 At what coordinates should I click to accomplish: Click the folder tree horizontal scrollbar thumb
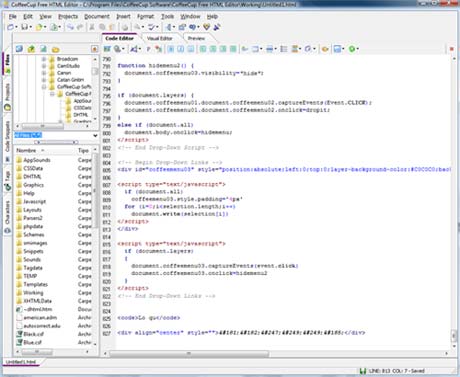click(x=42, y=126)
